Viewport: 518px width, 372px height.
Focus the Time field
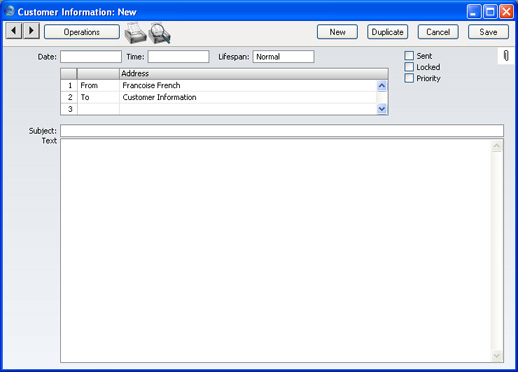[178, 57]
